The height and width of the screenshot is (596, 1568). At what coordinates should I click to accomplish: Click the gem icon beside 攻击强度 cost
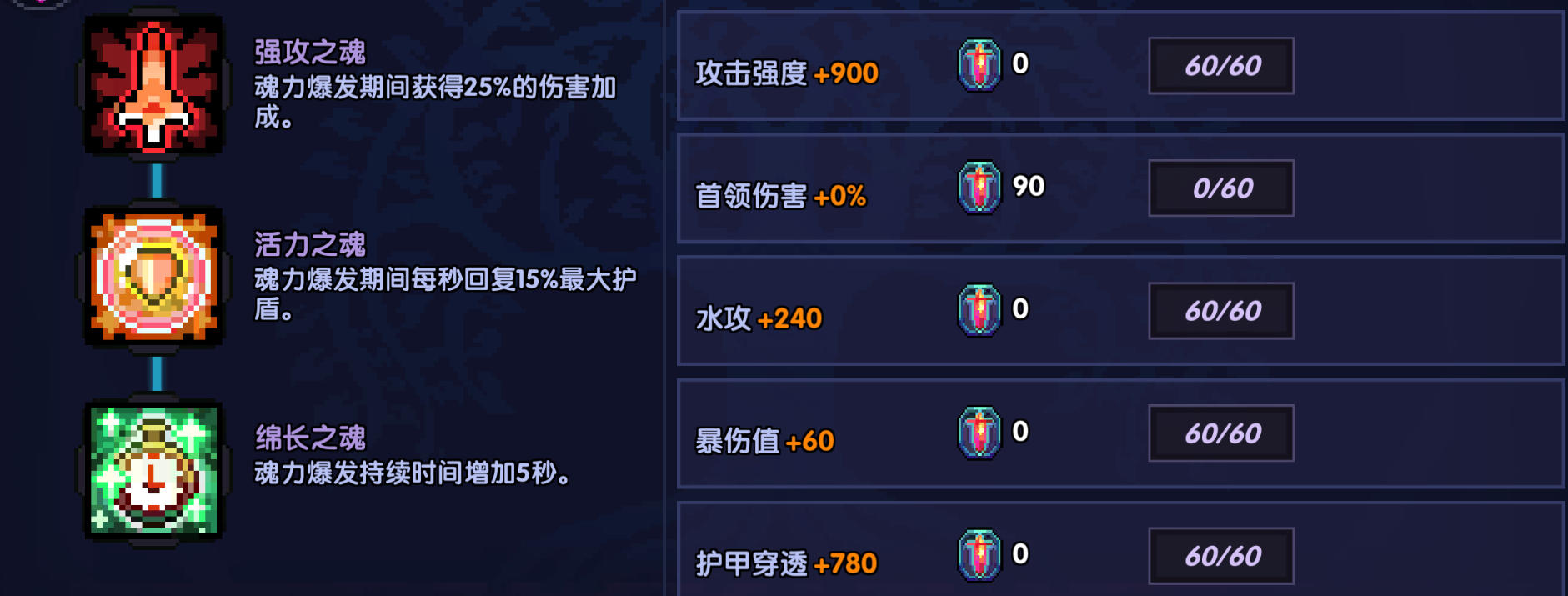pos(979,65)
